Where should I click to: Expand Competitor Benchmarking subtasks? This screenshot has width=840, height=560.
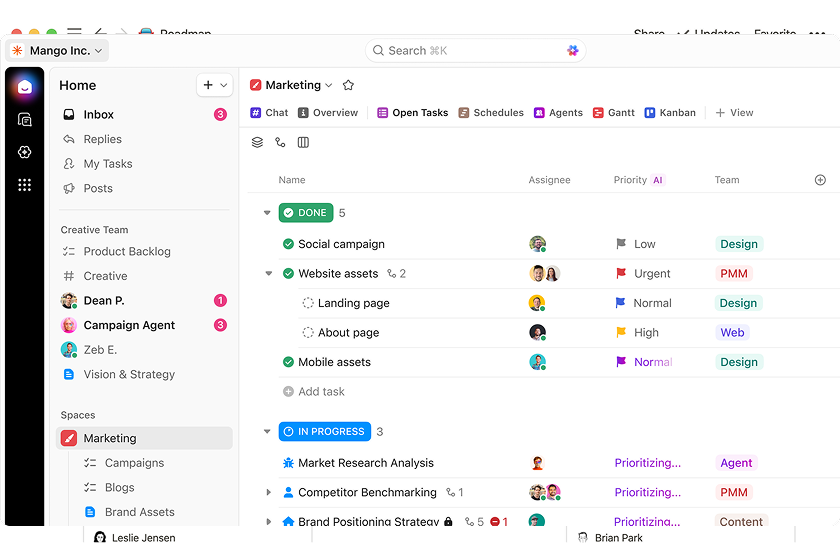coord(269,492)
